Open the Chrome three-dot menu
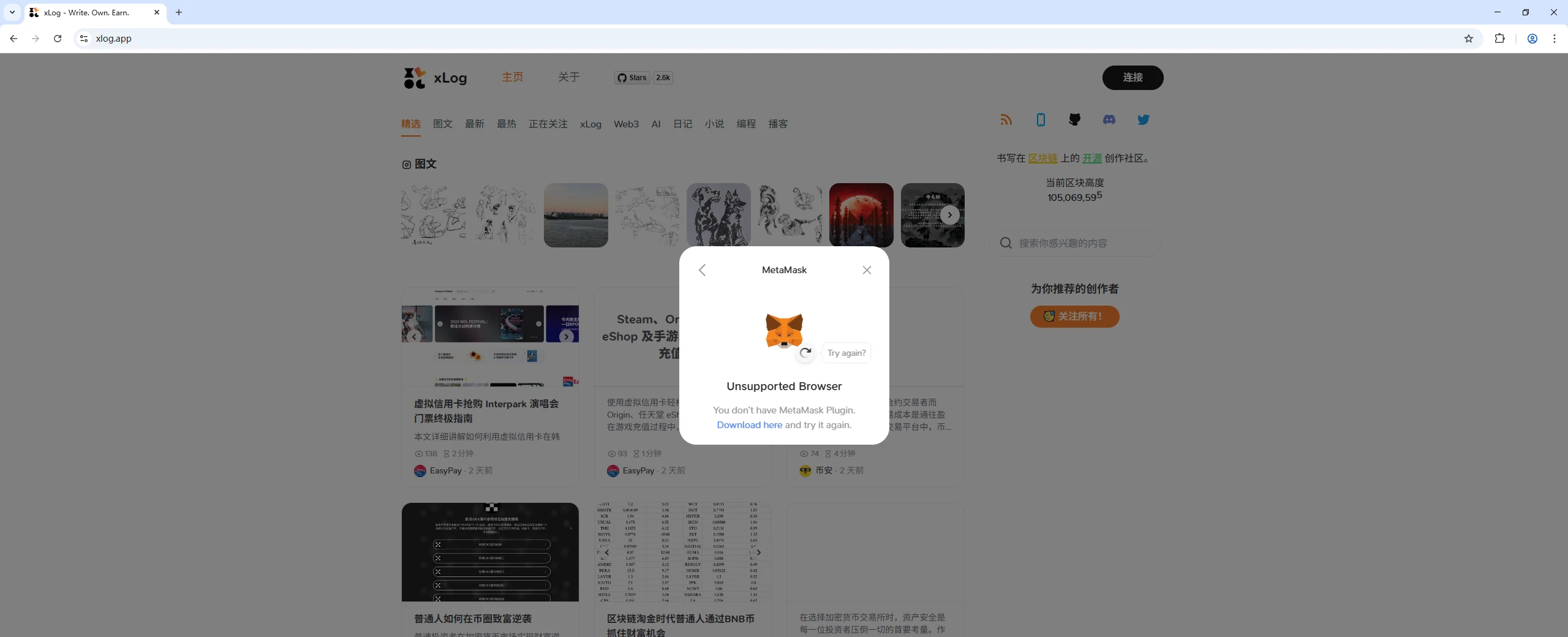The height and width of the screenshot is (637, 1568). [x=1554, y=39]
